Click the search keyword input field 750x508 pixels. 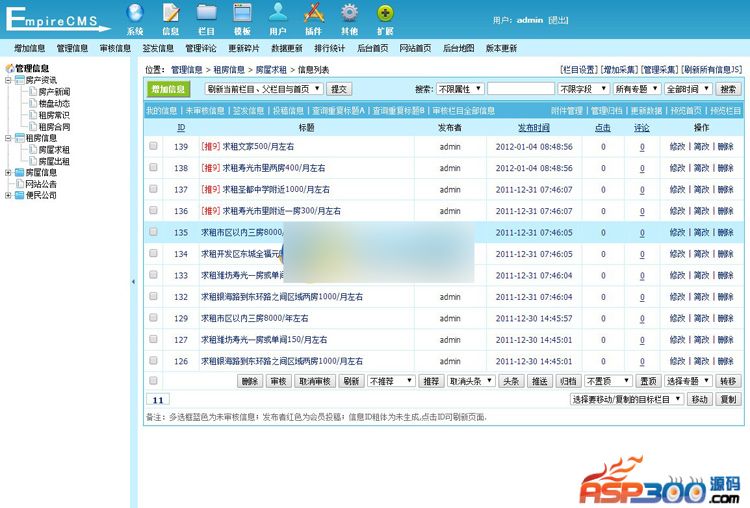pos(520,89)
